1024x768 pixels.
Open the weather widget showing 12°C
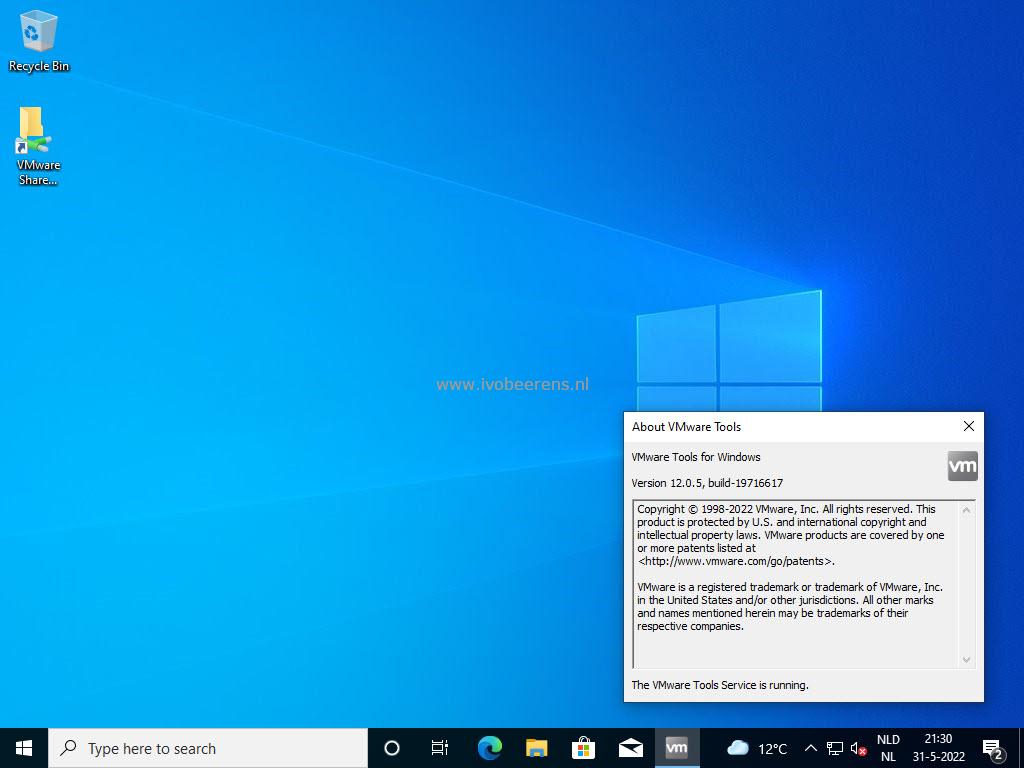(x=757, y=748)
